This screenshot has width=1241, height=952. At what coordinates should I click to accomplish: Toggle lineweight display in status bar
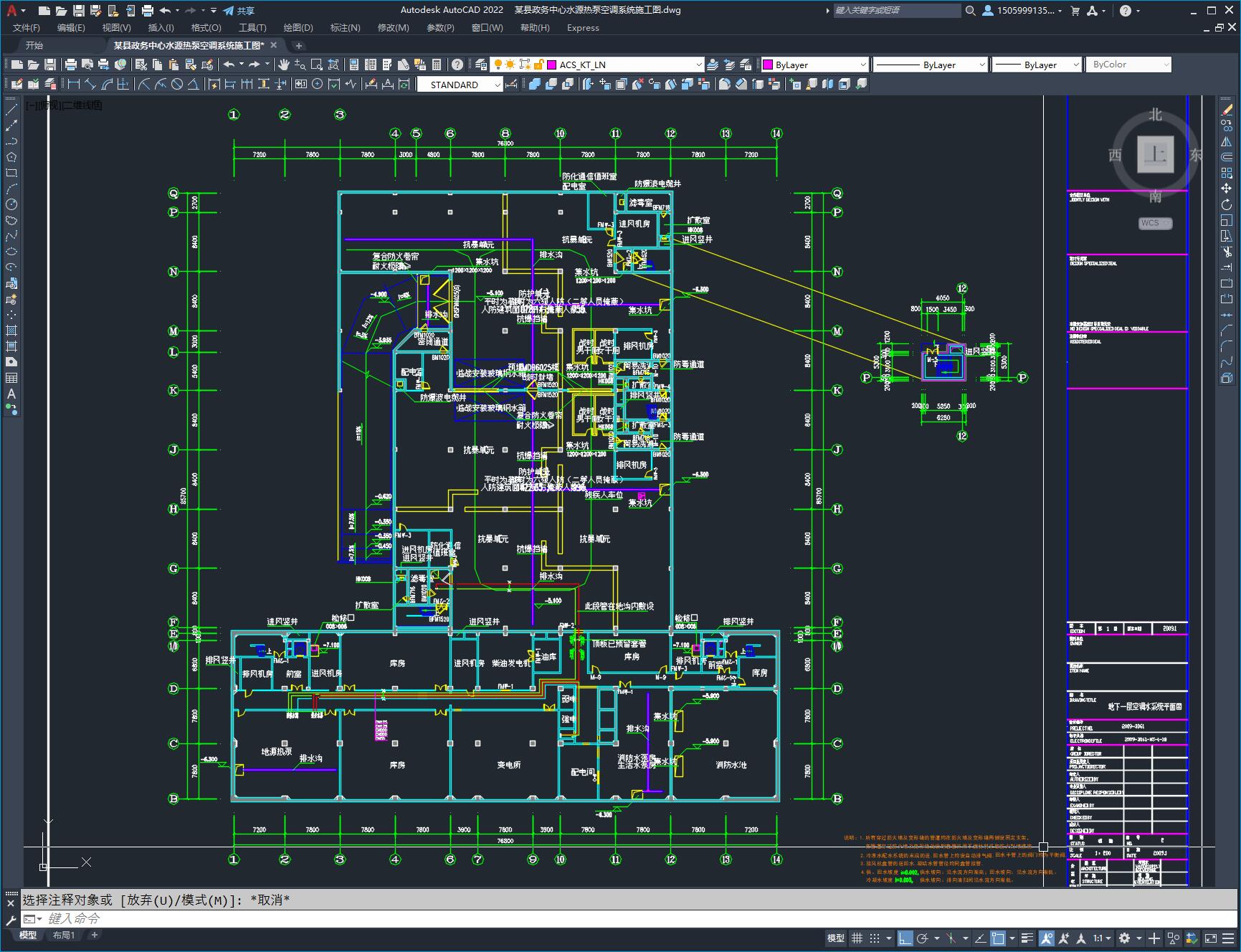pyautogui.click(x=1027, y=938)
